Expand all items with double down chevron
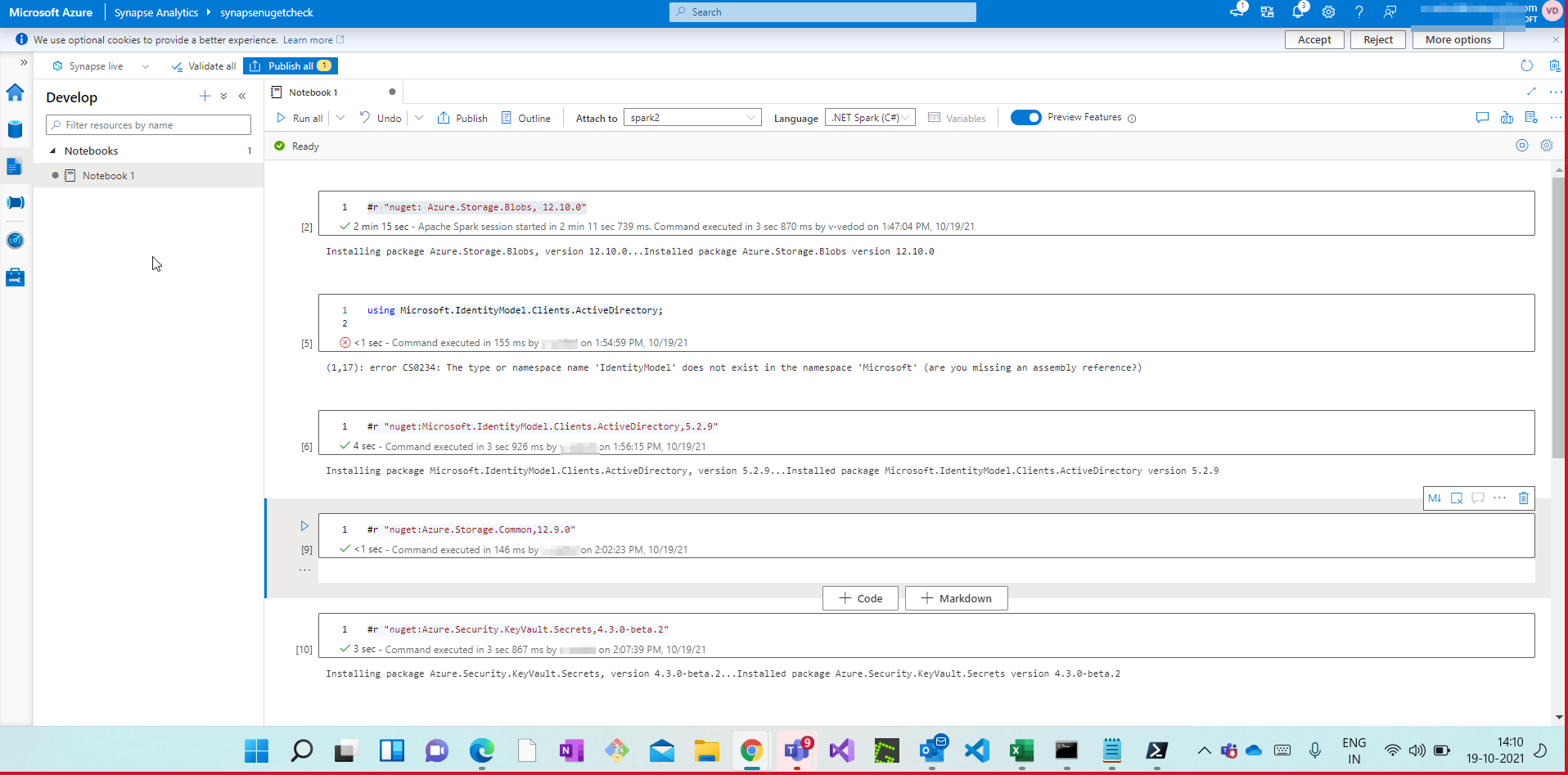1568x775 pixels. (223, 97)
